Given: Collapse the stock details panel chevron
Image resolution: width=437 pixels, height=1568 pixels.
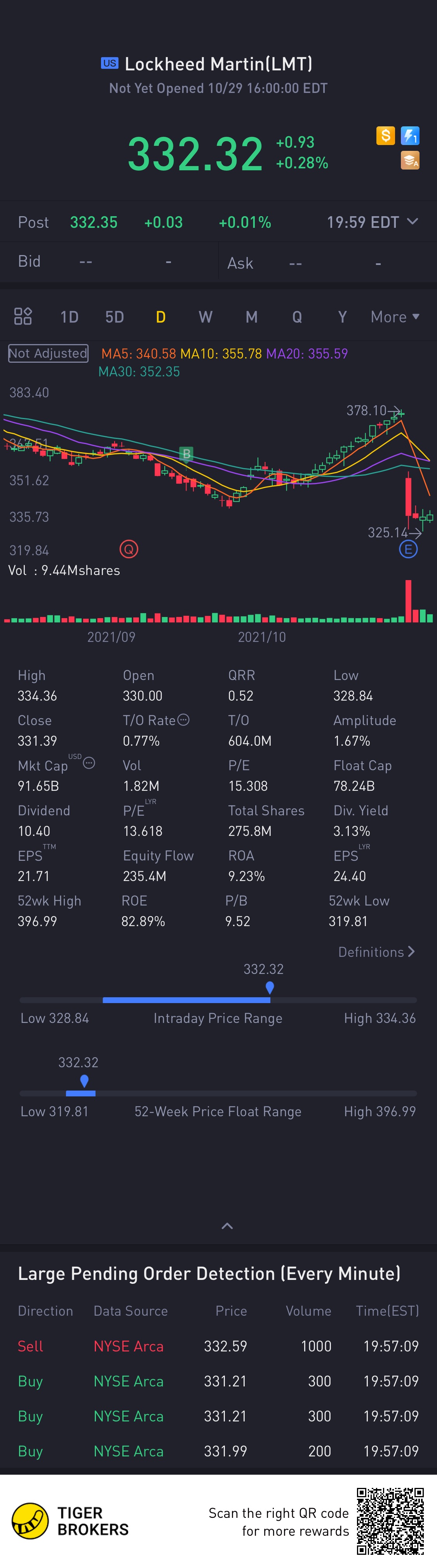Looking at the screenshot, I should click(x=227, y=1226).
